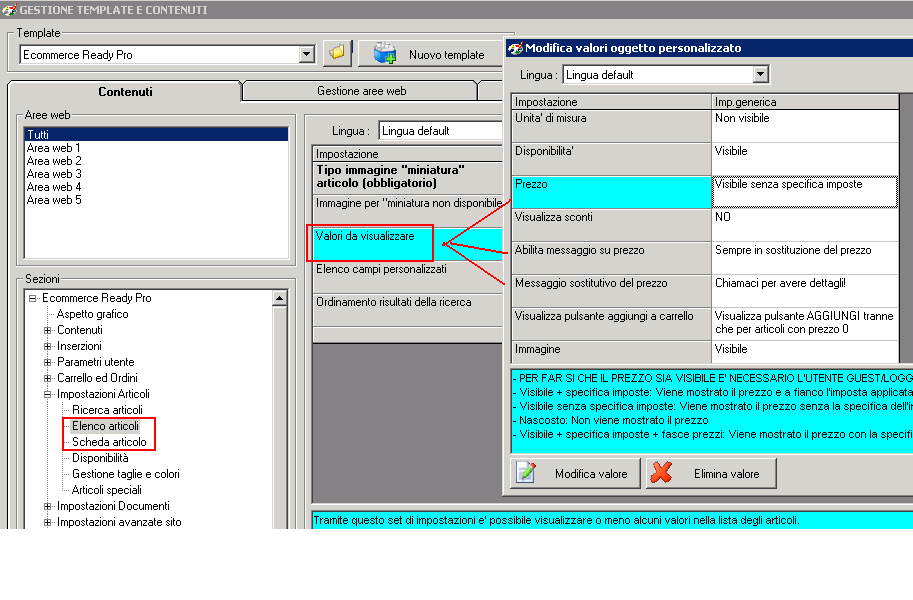Collapse the Impostazioni Articoli tree node

48,394
